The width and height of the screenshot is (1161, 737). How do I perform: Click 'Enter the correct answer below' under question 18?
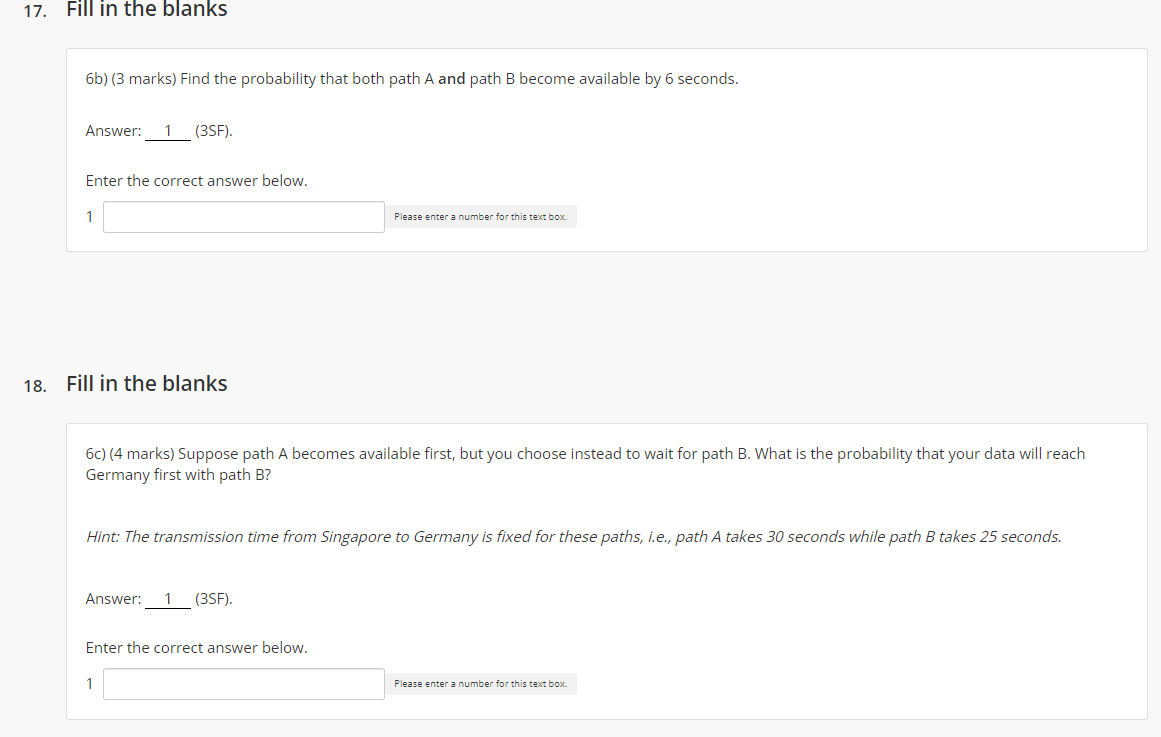point(196,647)
